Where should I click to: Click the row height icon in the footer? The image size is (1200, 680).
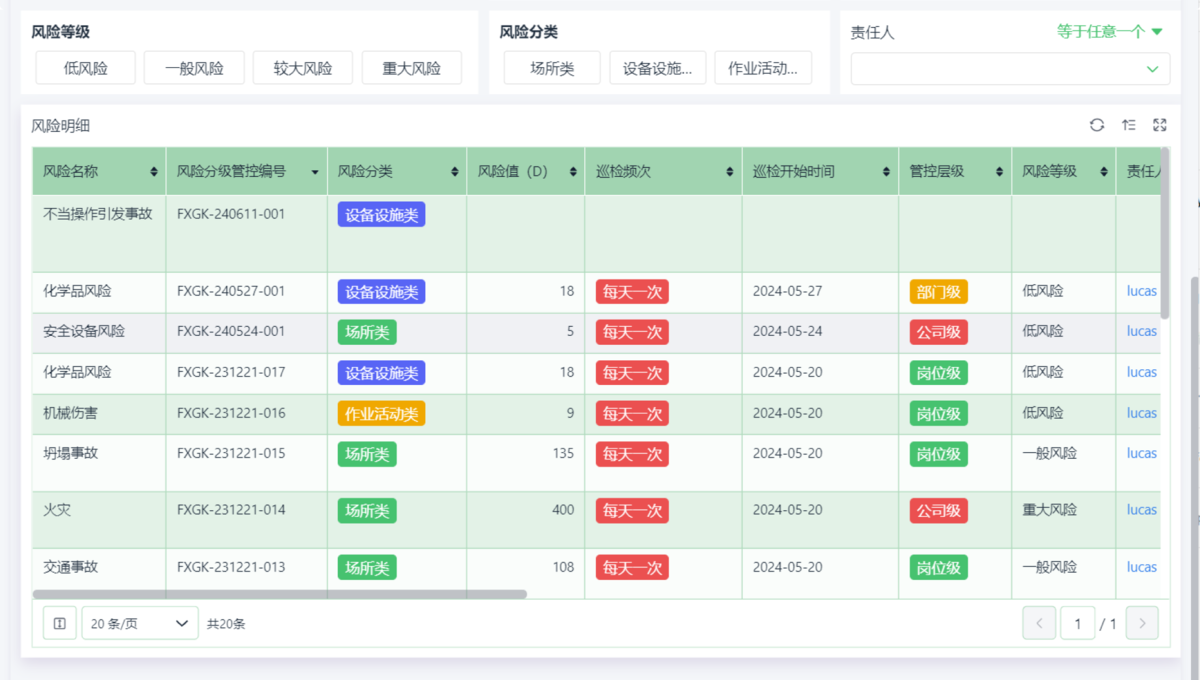click(59, 623)
